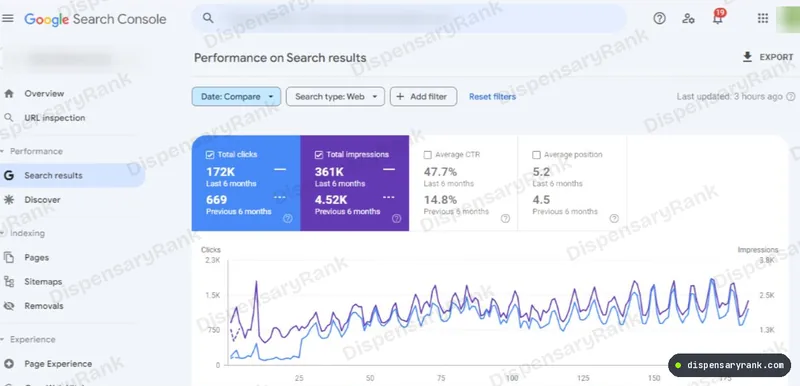Click the help icon in Average CTR card
Image resolution: width=800 pixels, height=386 pixels.
tap(505, 218)
